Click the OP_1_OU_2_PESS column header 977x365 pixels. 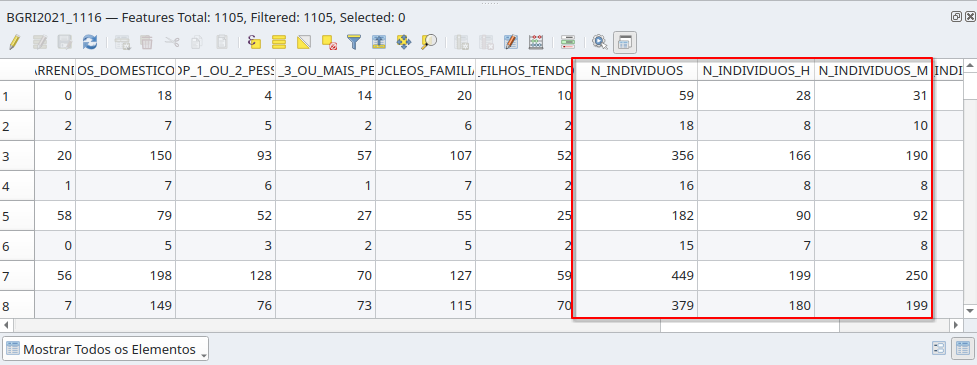pos(226,71)
